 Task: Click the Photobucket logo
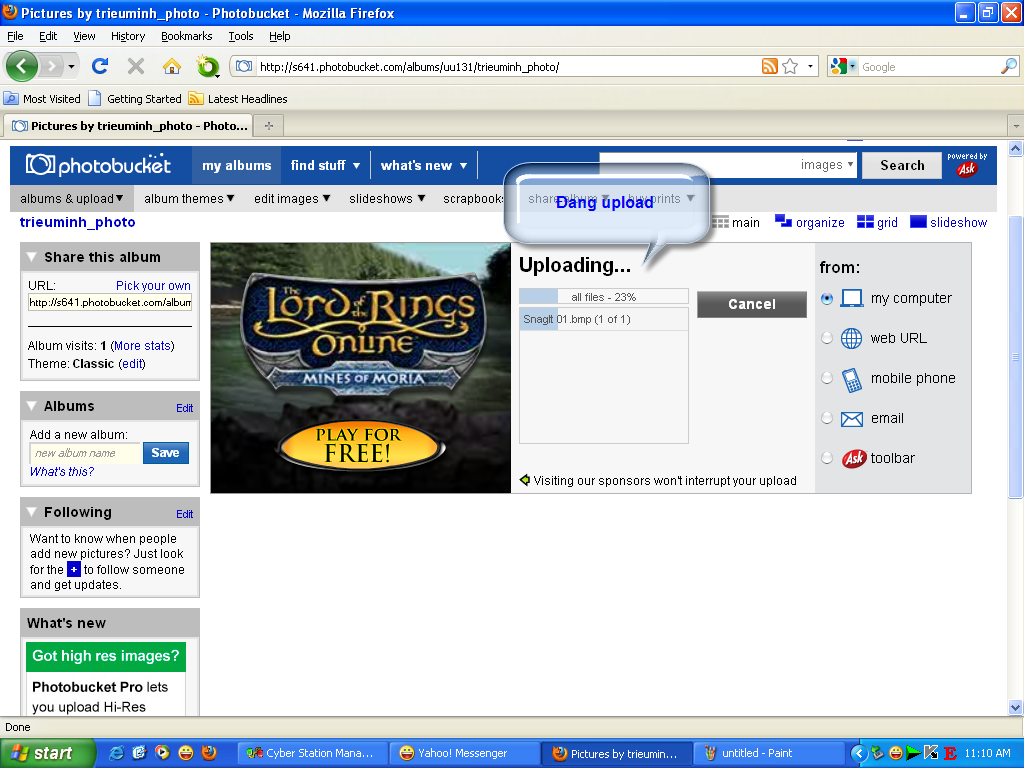pos(99,165)
